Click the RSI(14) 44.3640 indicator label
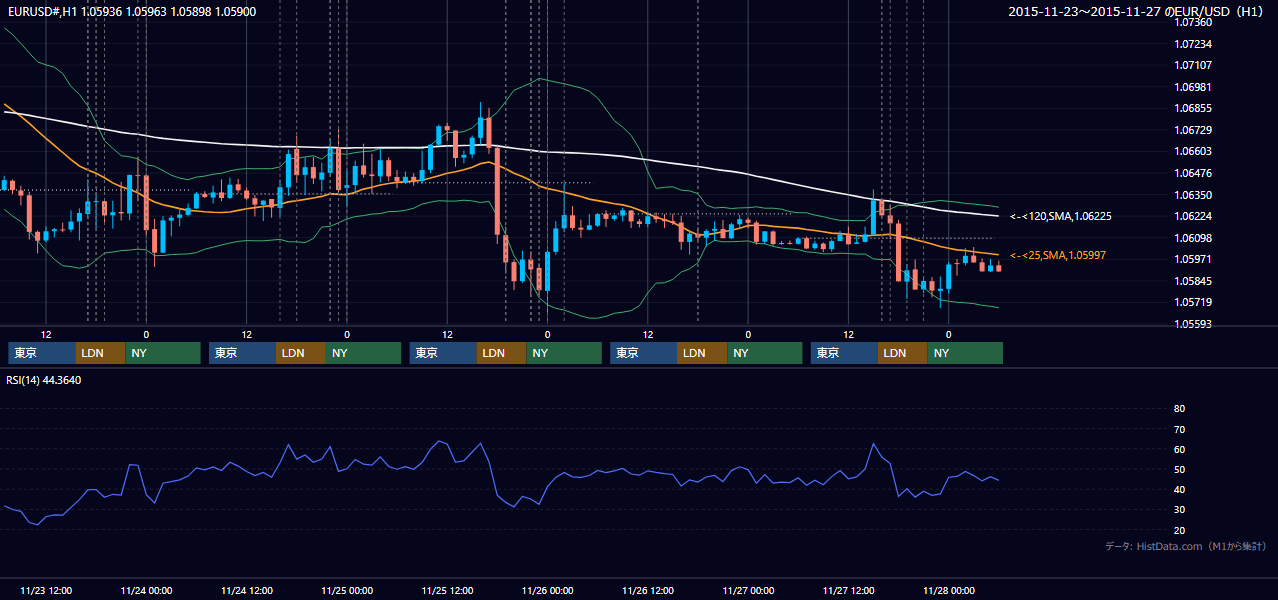The width and height of the screenshot is (1278, 600). coord(44,380)
